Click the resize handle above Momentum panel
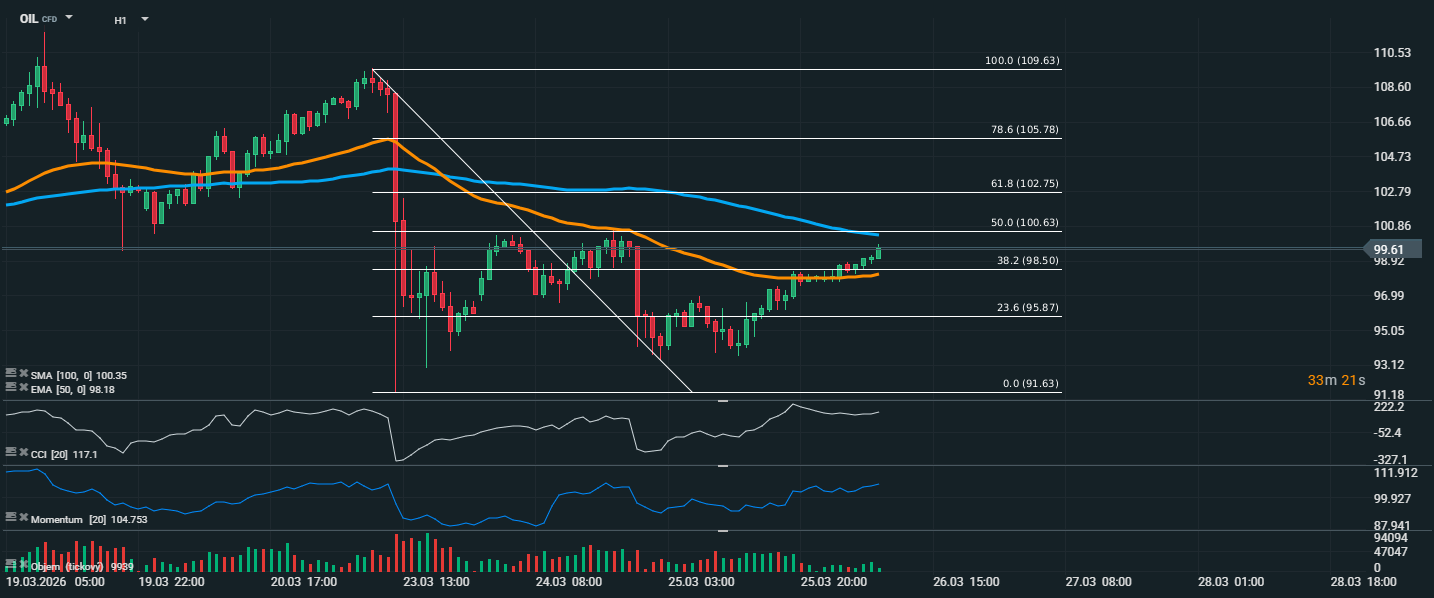Image resolution: width=1434 pixels, height=598 pixels. tap(723, 466)
